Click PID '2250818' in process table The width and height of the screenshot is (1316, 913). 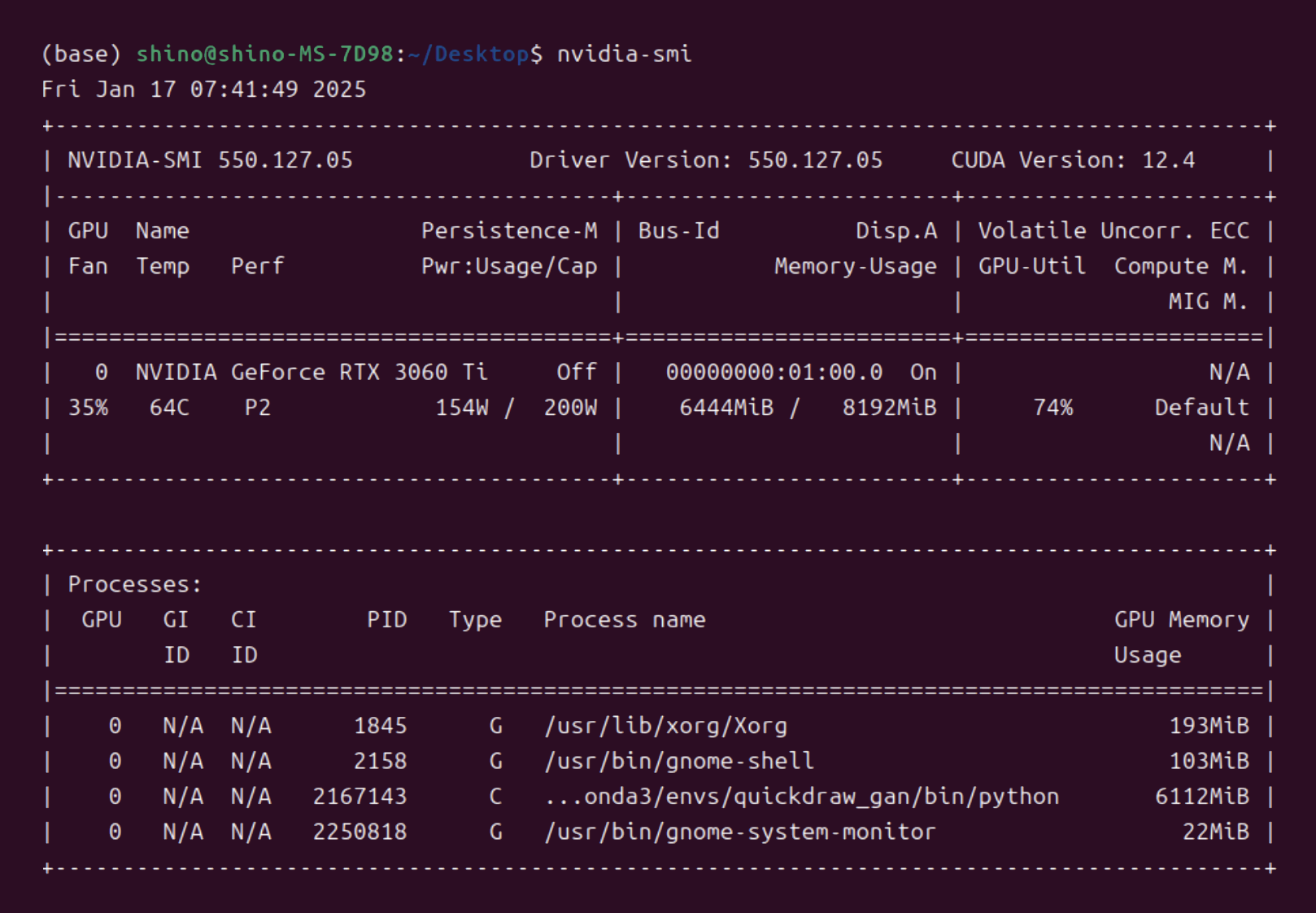pos(360,832)
